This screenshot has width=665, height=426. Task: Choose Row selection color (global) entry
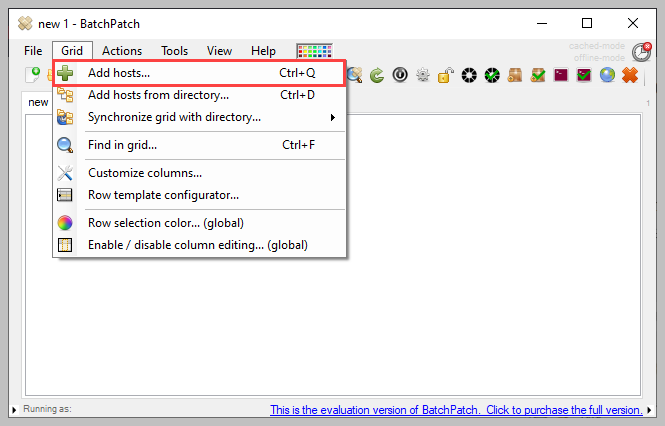(199, 223)
